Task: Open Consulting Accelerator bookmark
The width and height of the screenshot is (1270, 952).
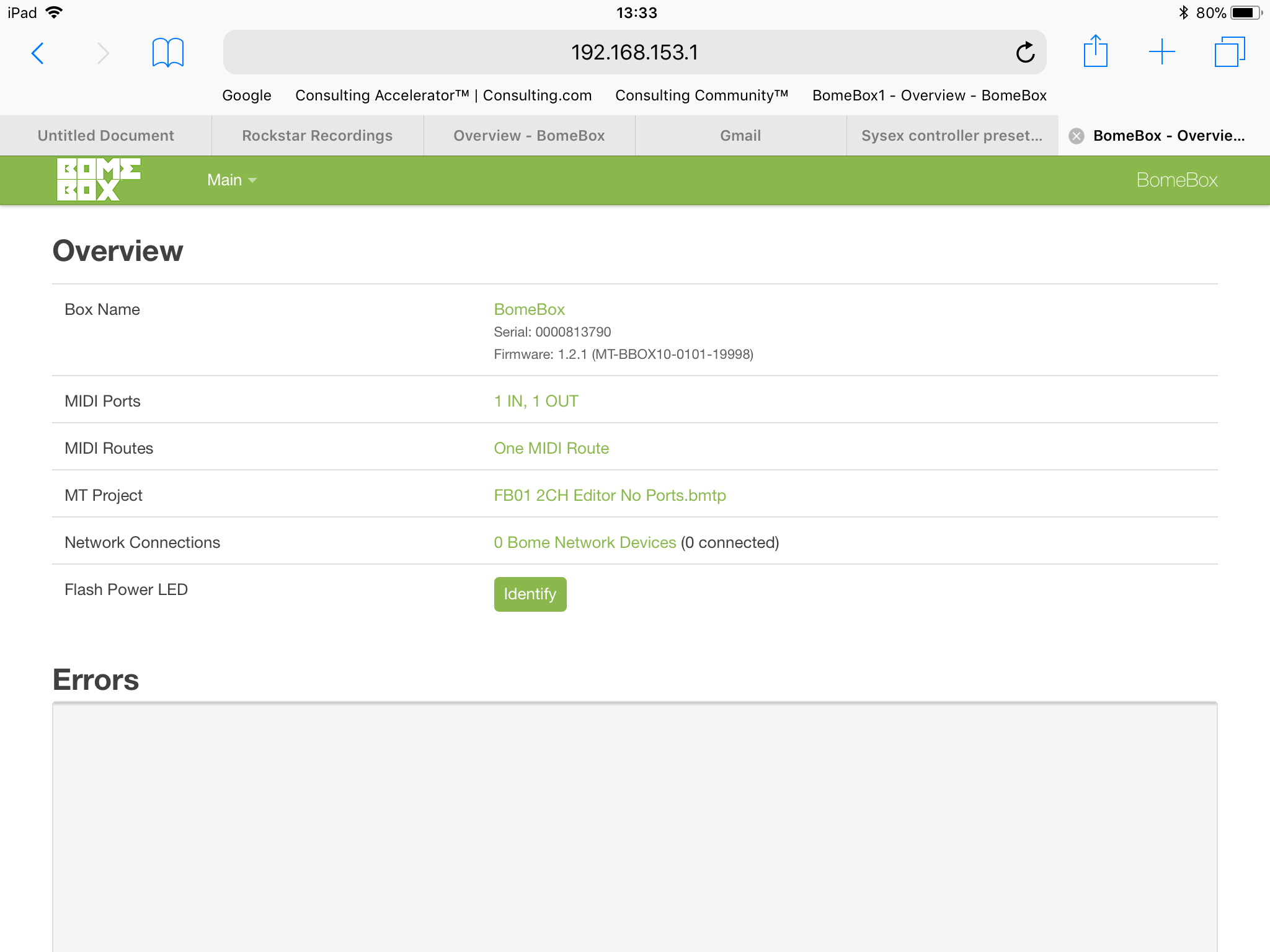Action: pyautogui.click(x=443, y=95)
